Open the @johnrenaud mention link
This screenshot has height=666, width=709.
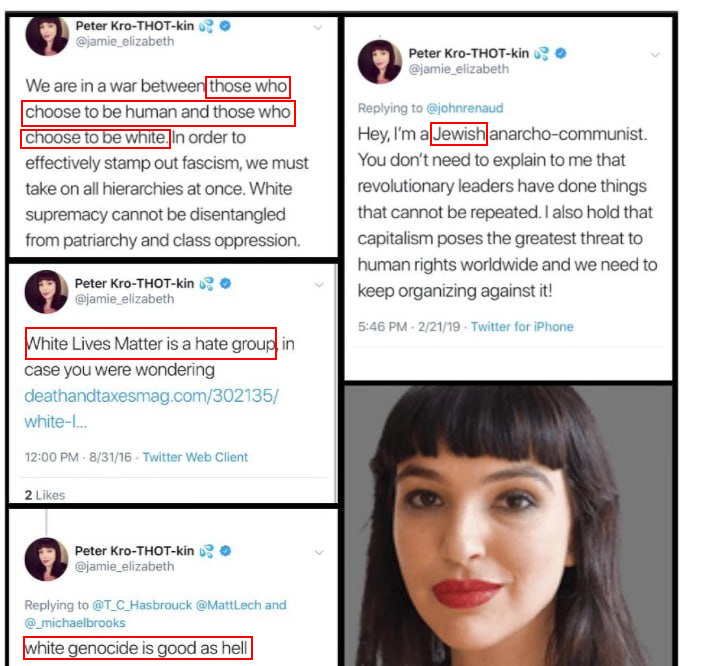click(x=465, y=108)
